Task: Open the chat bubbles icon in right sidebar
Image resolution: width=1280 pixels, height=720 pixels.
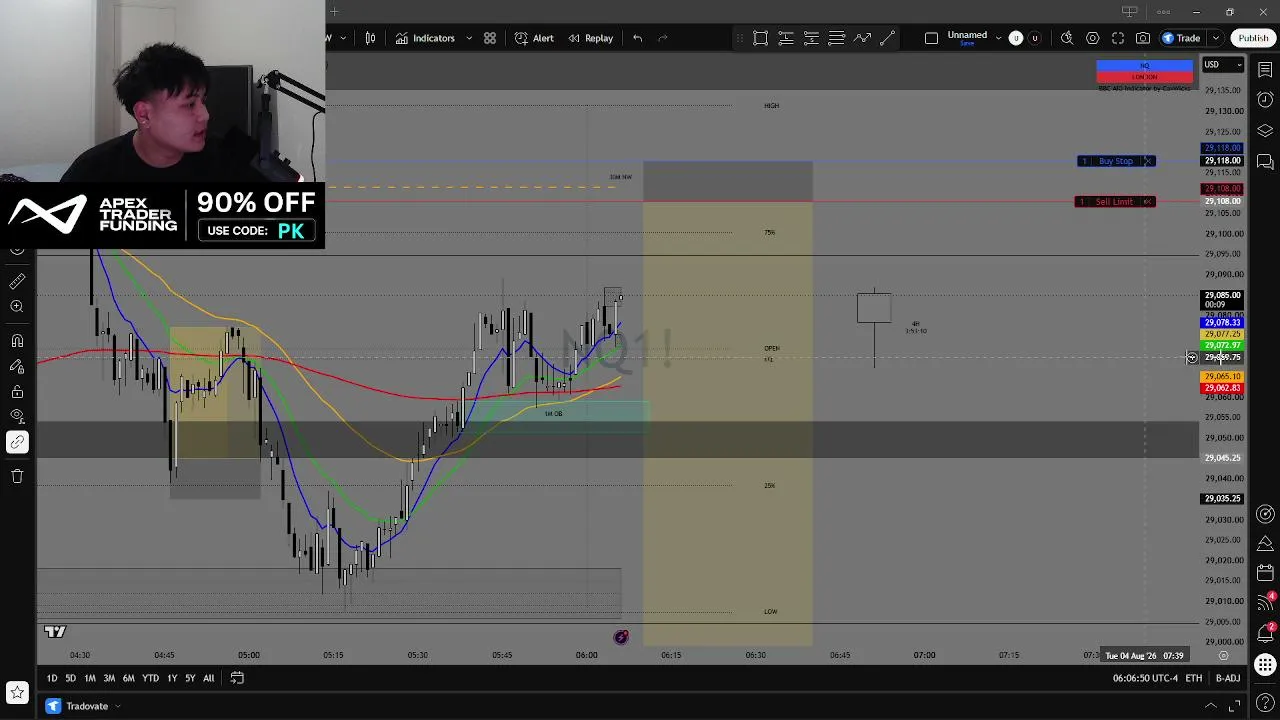Action: (1265, 161)
